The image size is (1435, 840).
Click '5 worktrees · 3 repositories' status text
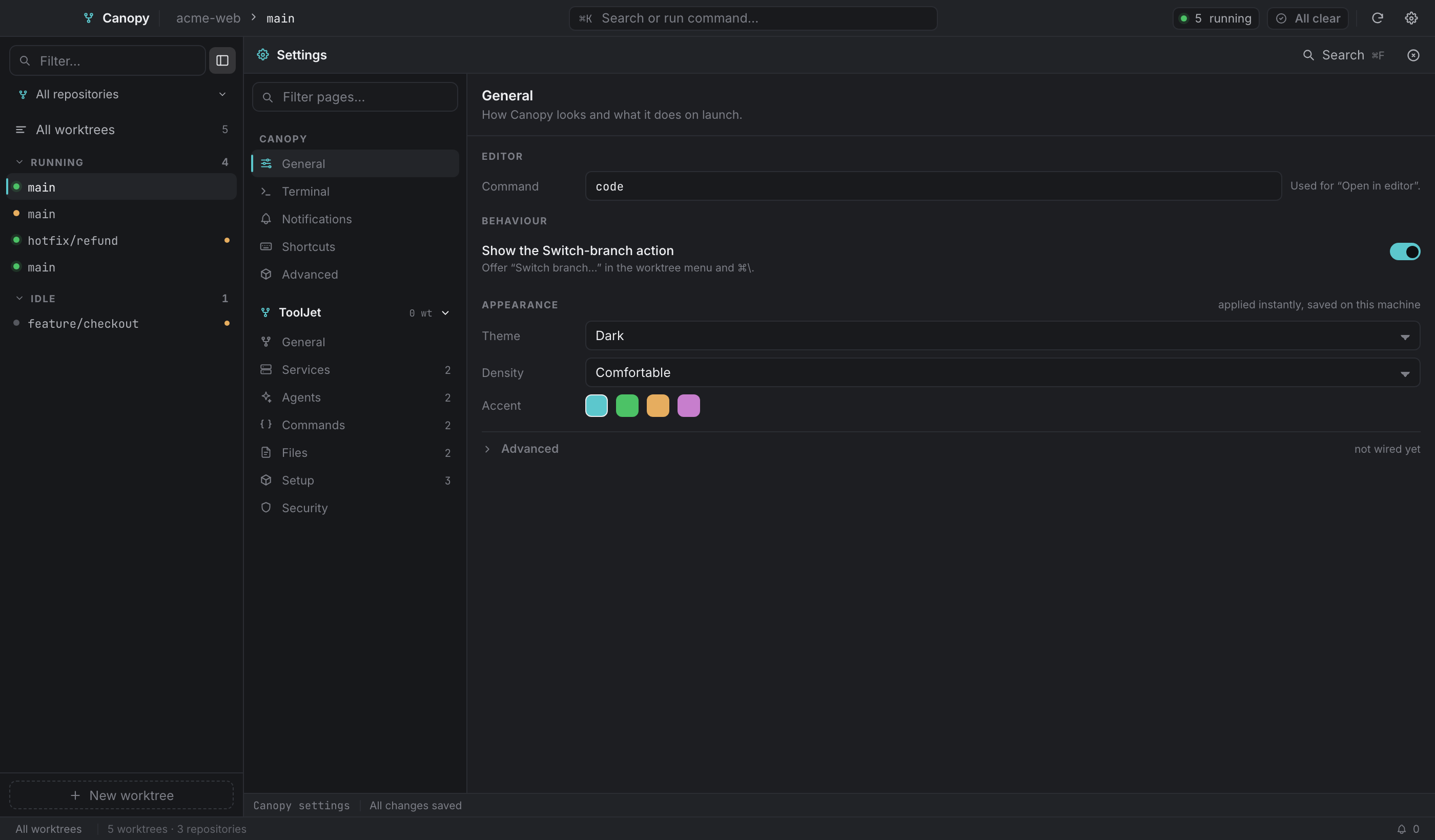(176, 829)
